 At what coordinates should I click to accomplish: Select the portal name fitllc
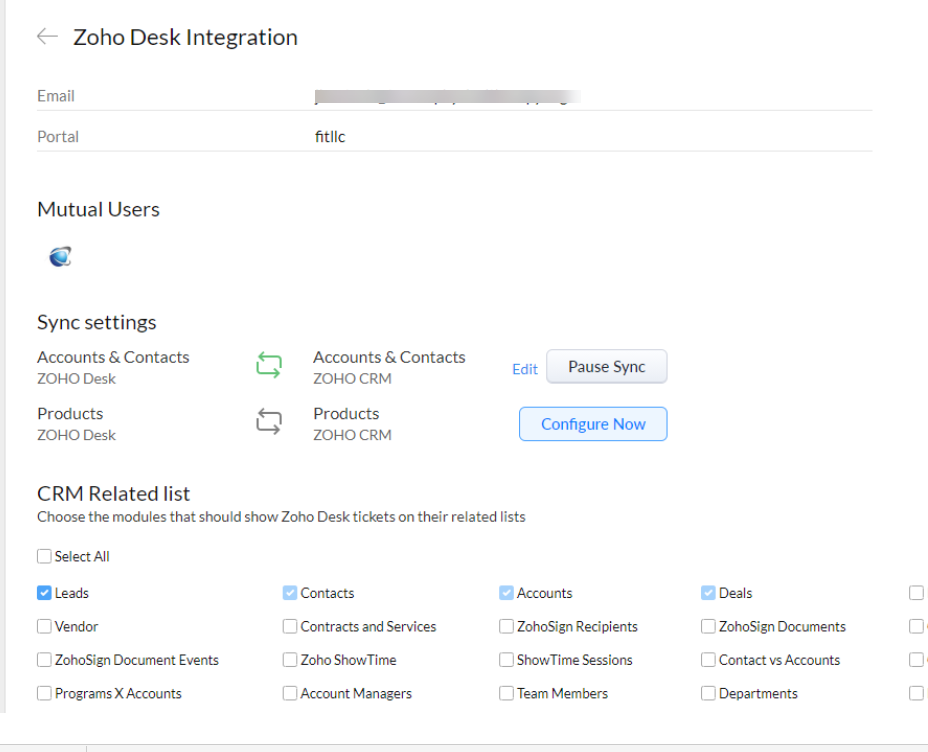330,137
